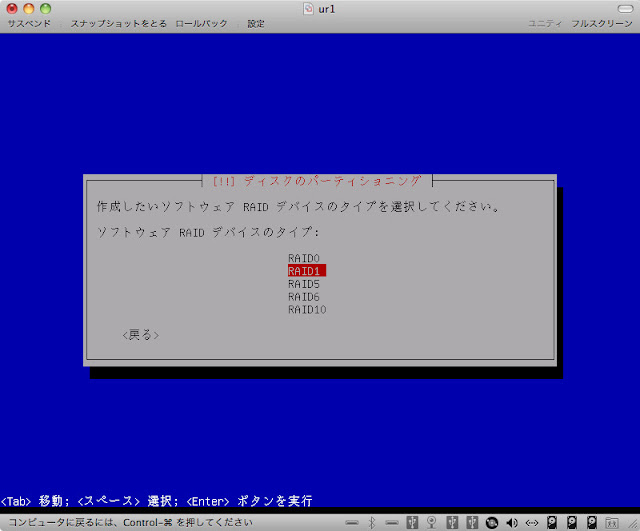The width and height of the screenshot is (640, 531).
Task: Click the Bluetooth status icon
Action: tap(371, 522)
